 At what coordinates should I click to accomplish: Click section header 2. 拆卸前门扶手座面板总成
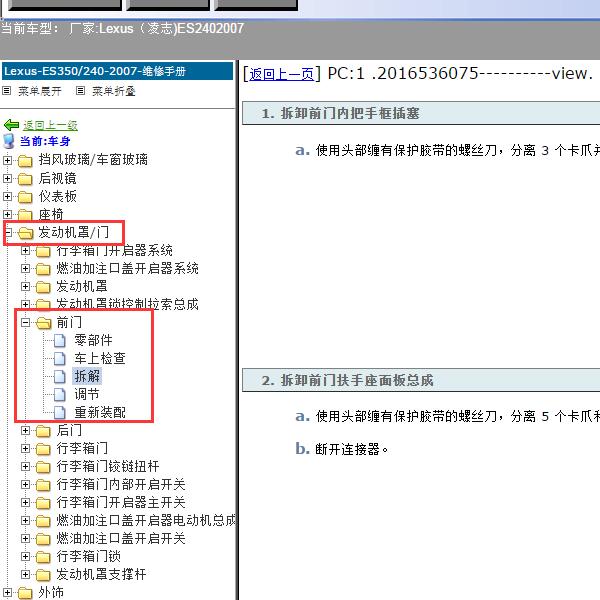point(421,380)
